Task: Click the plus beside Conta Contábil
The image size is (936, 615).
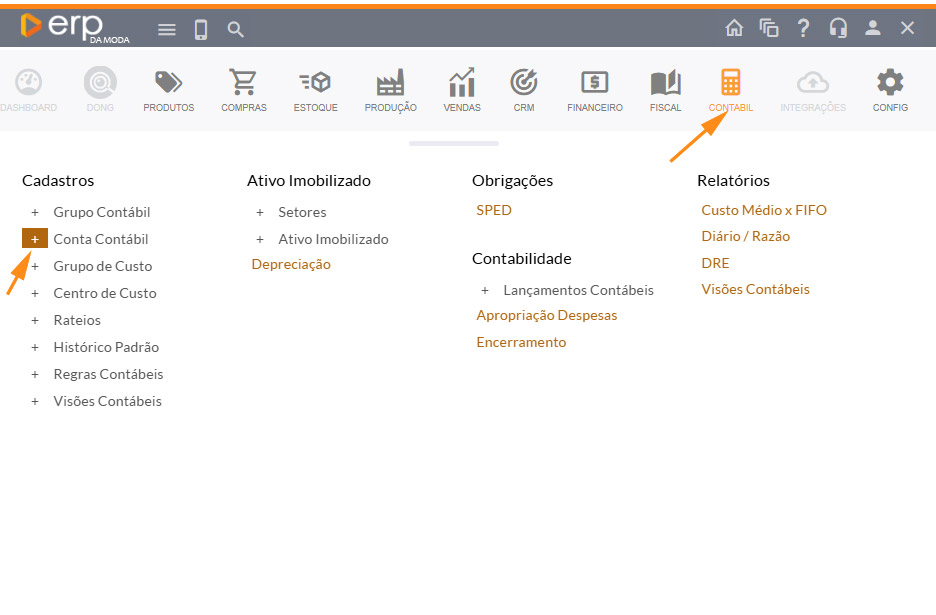Action: pyautogui.click(x=35, y=239)
